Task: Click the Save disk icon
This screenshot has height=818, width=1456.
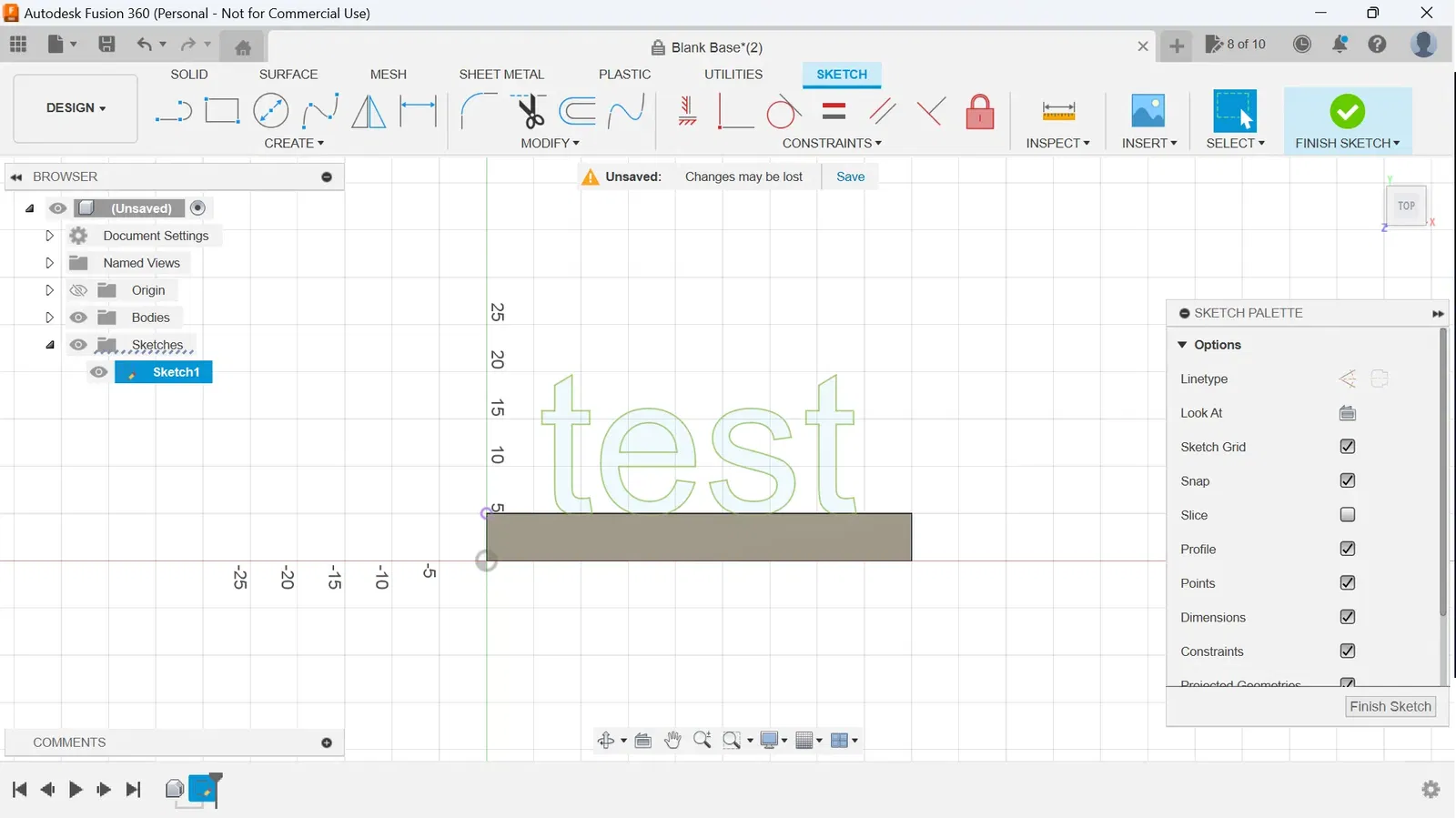Action: pos(106,44)
